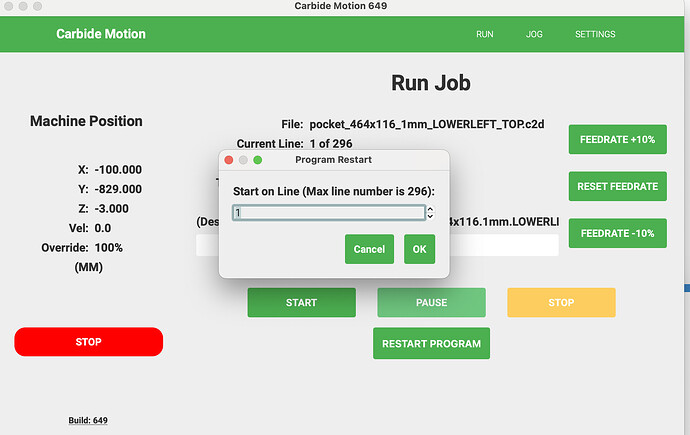Close the Program Restart dialog with red button
The width and height of the screenshot is (690, 435).
coord(228,160)
